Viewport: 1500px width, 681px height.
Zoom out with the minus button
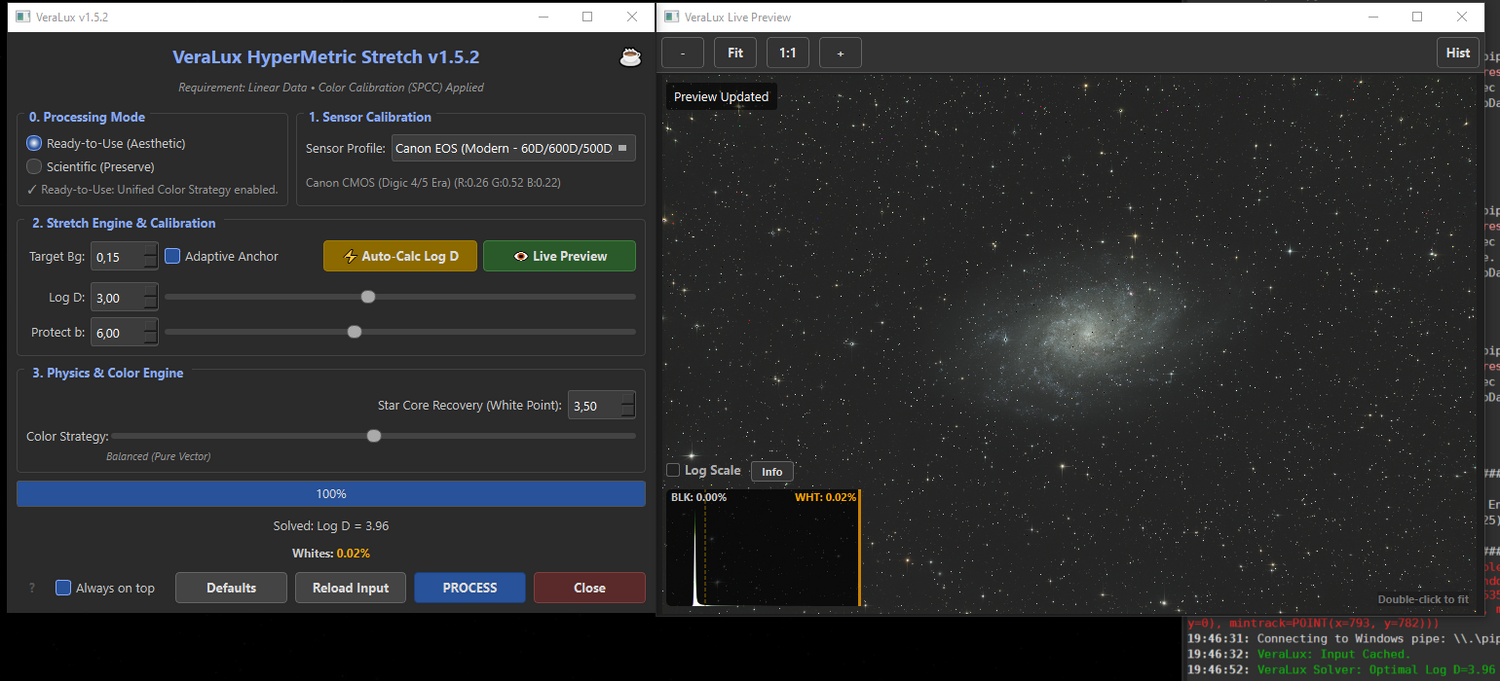(682, 53)
